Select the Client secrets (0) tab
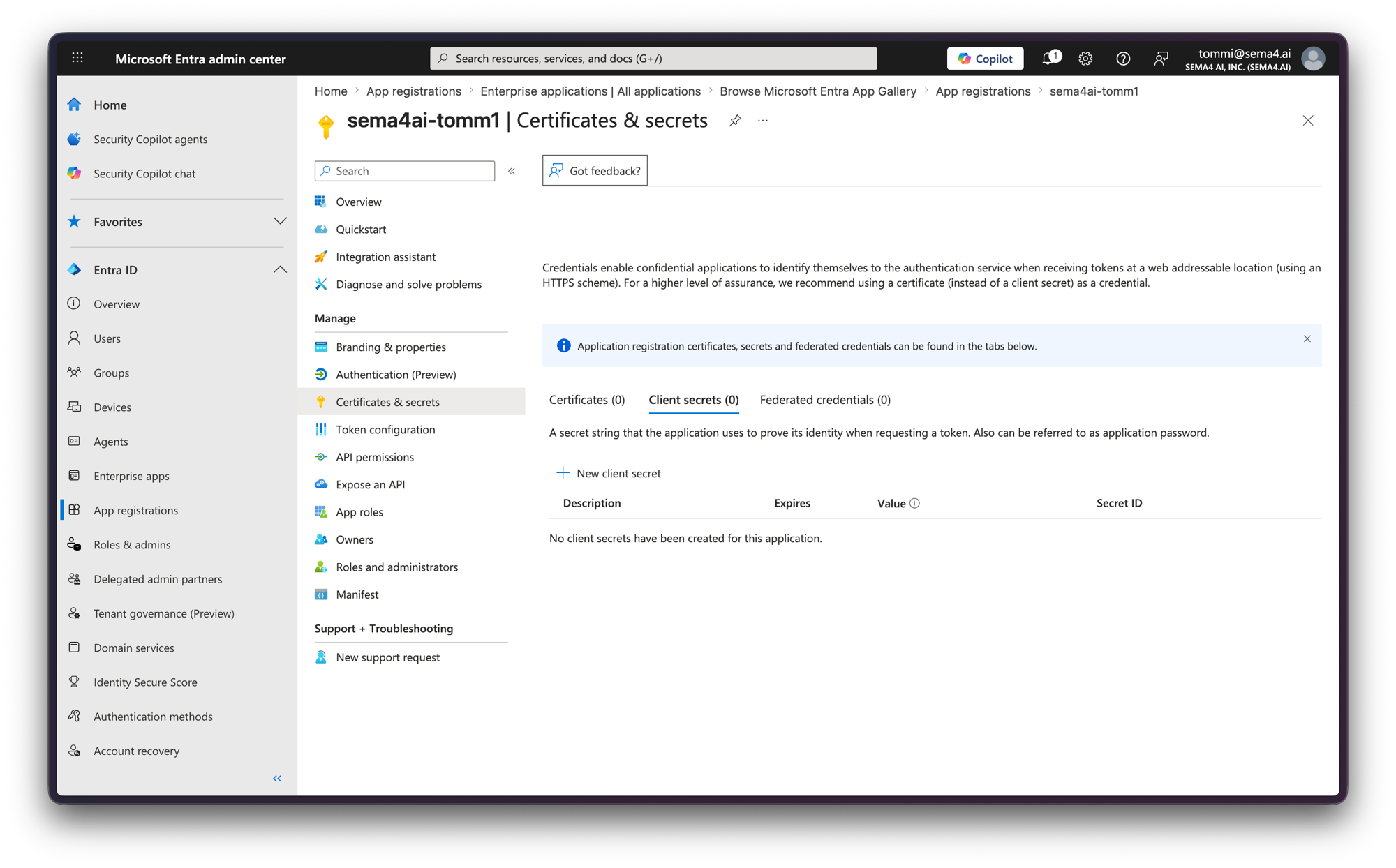 pos(694,400)
